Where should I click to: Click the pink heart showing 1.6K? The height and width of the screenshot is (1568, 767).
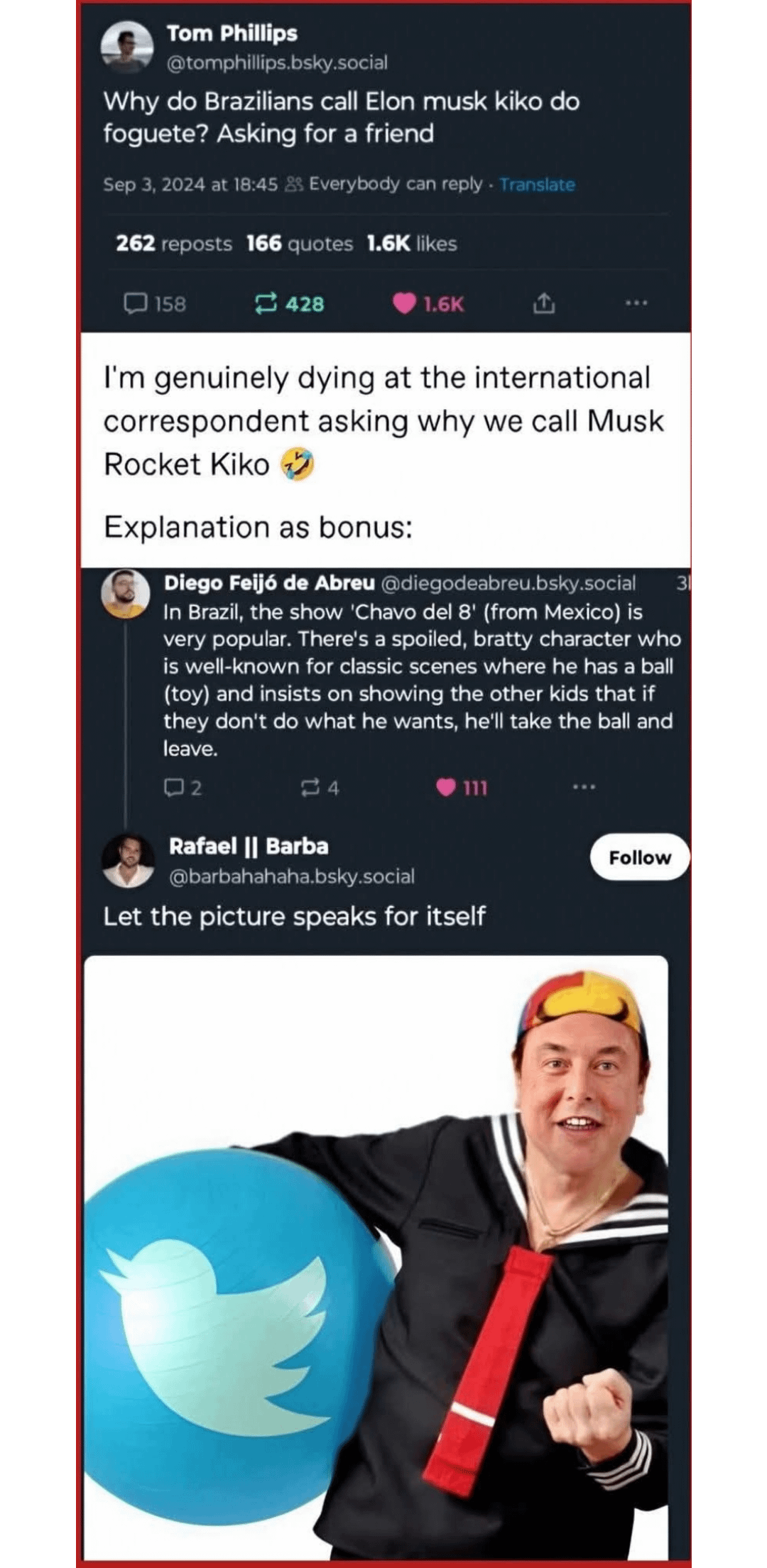click(404, 304)
